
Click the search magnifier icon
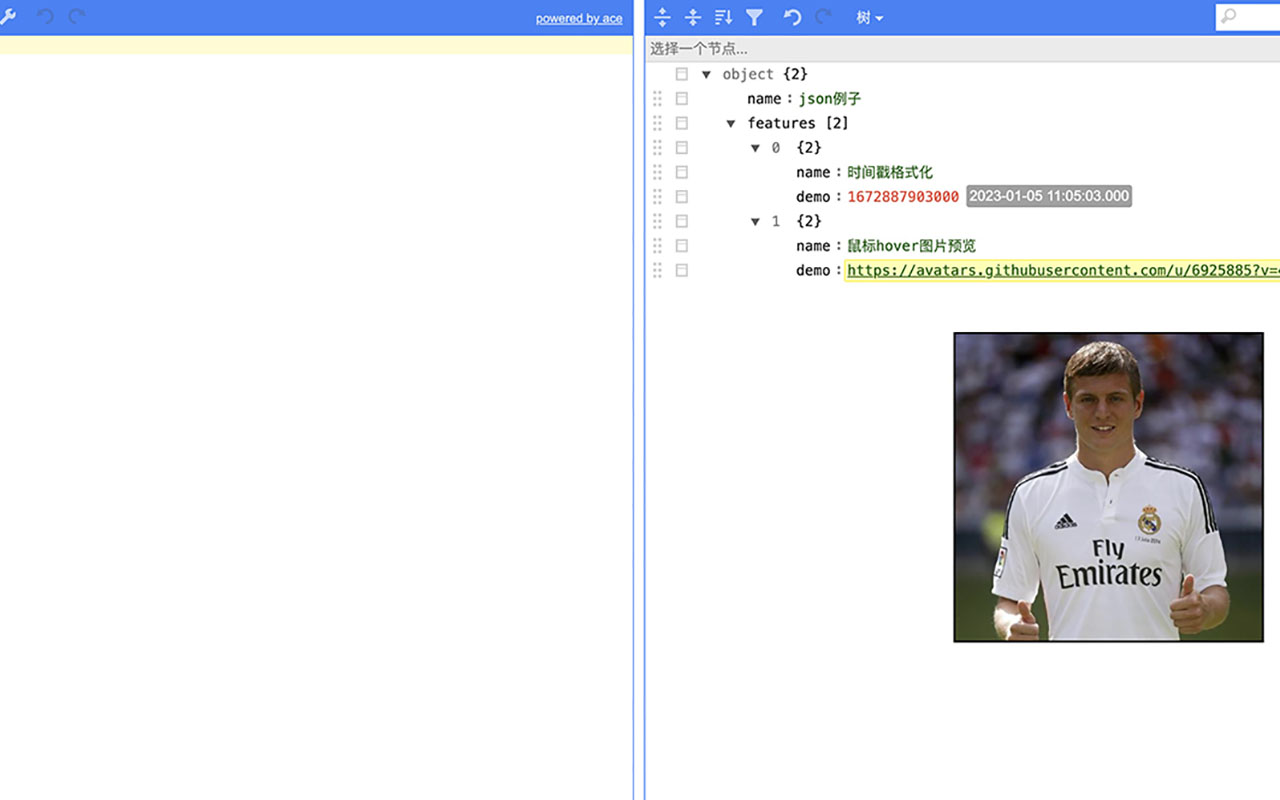coord(1228,16)
